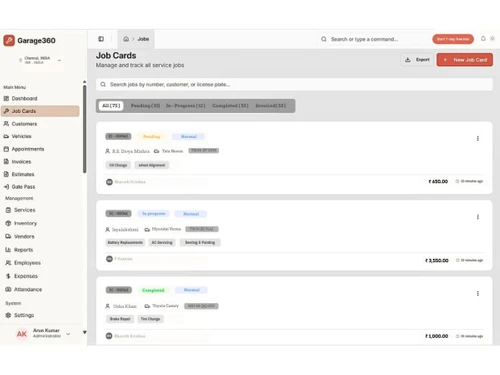Screen dimensions: 500x375
Task: Click customer name Divya Mishra
Action: [131, 151]
